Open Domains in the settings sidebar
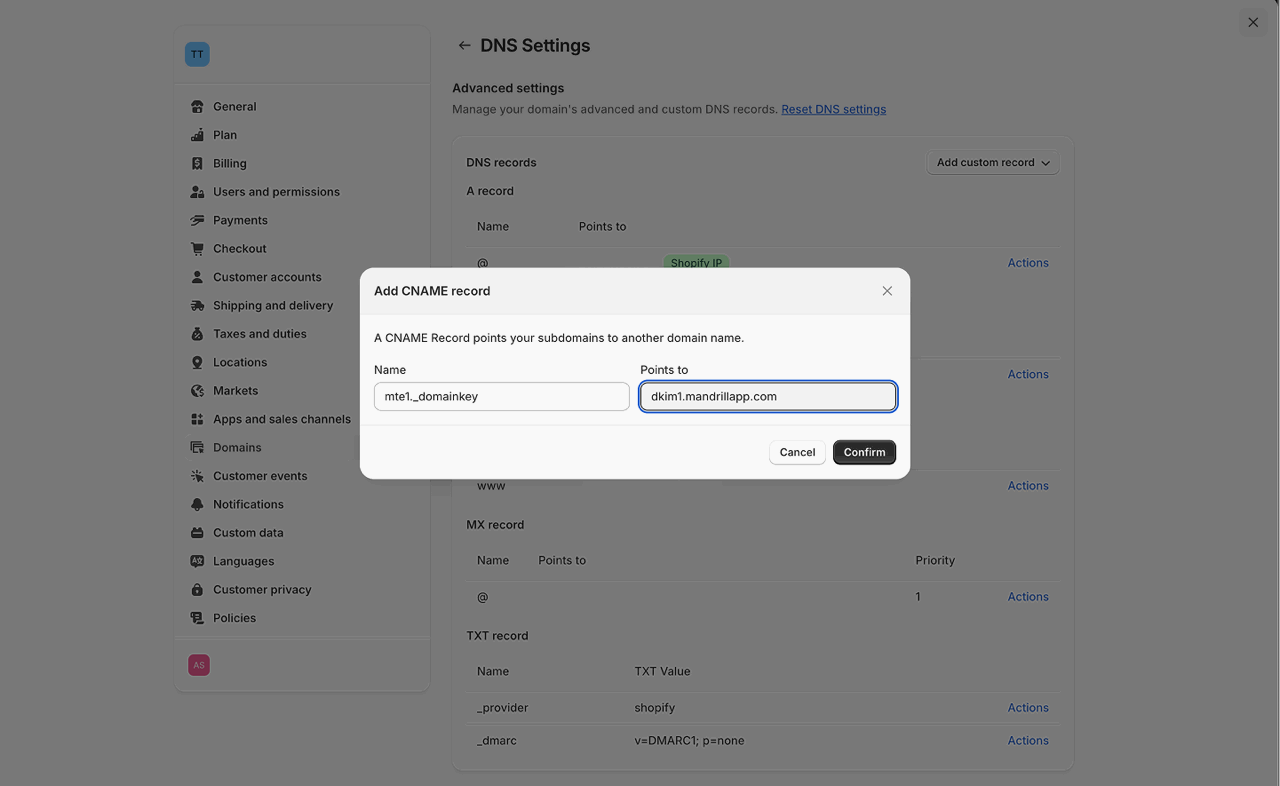The width and height of the screenshot is (1280, 786). 237,448
